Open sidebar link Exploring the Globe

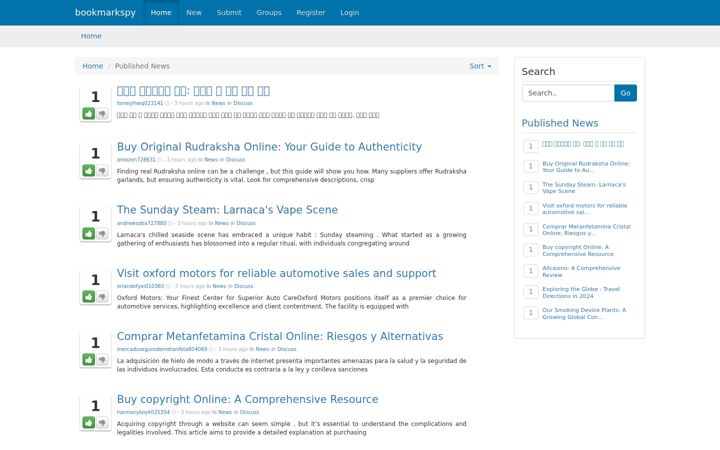(x=581, y=292)
